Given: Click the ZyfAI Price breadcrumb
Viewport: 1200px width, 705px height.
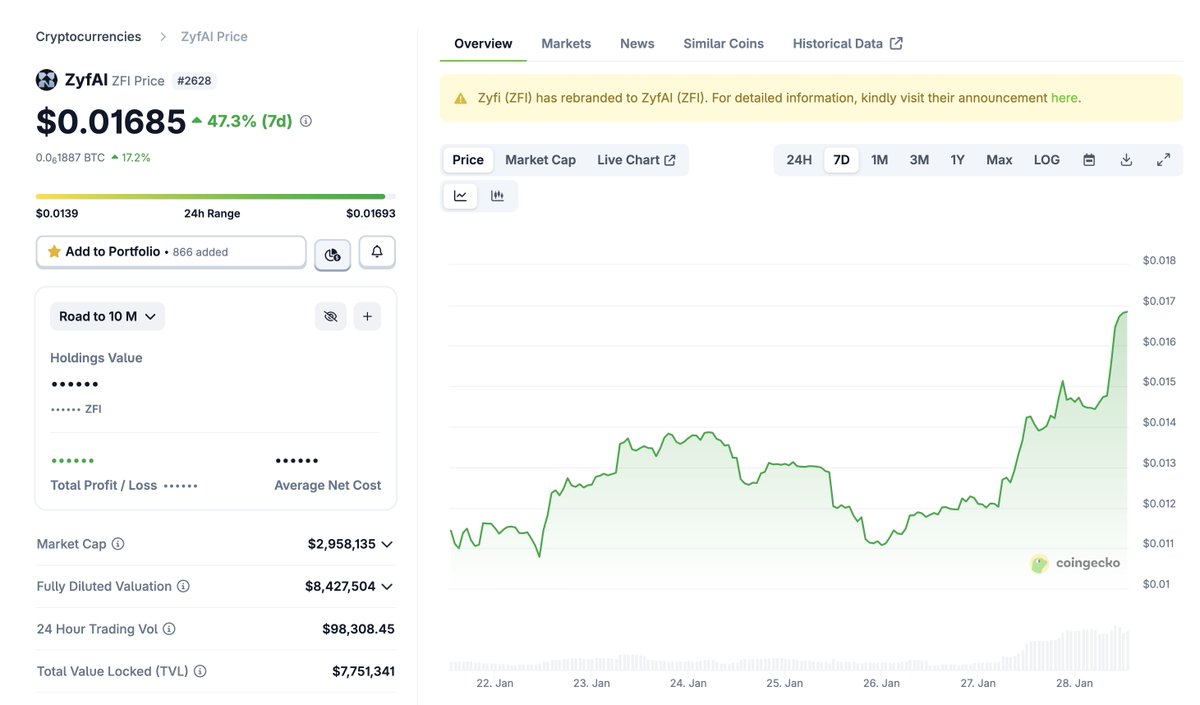Looking at the screenshot, I should [x=214, y=37].
